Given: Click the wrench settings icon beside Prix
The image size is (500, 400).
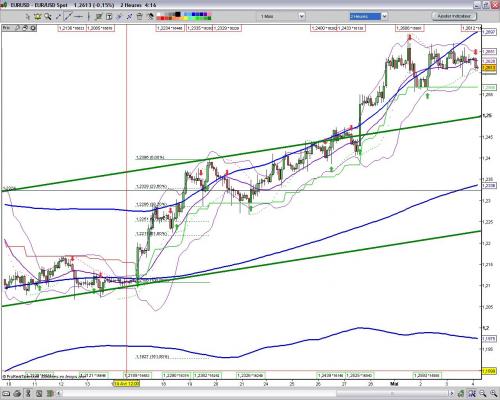Looking at the screenshot, I should pos(17,28).
